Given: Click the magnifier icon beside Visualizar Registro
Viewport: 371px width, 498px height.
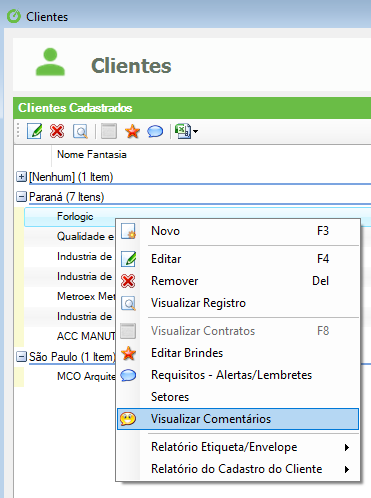Looking at the screenshot, I should [128, 303].
